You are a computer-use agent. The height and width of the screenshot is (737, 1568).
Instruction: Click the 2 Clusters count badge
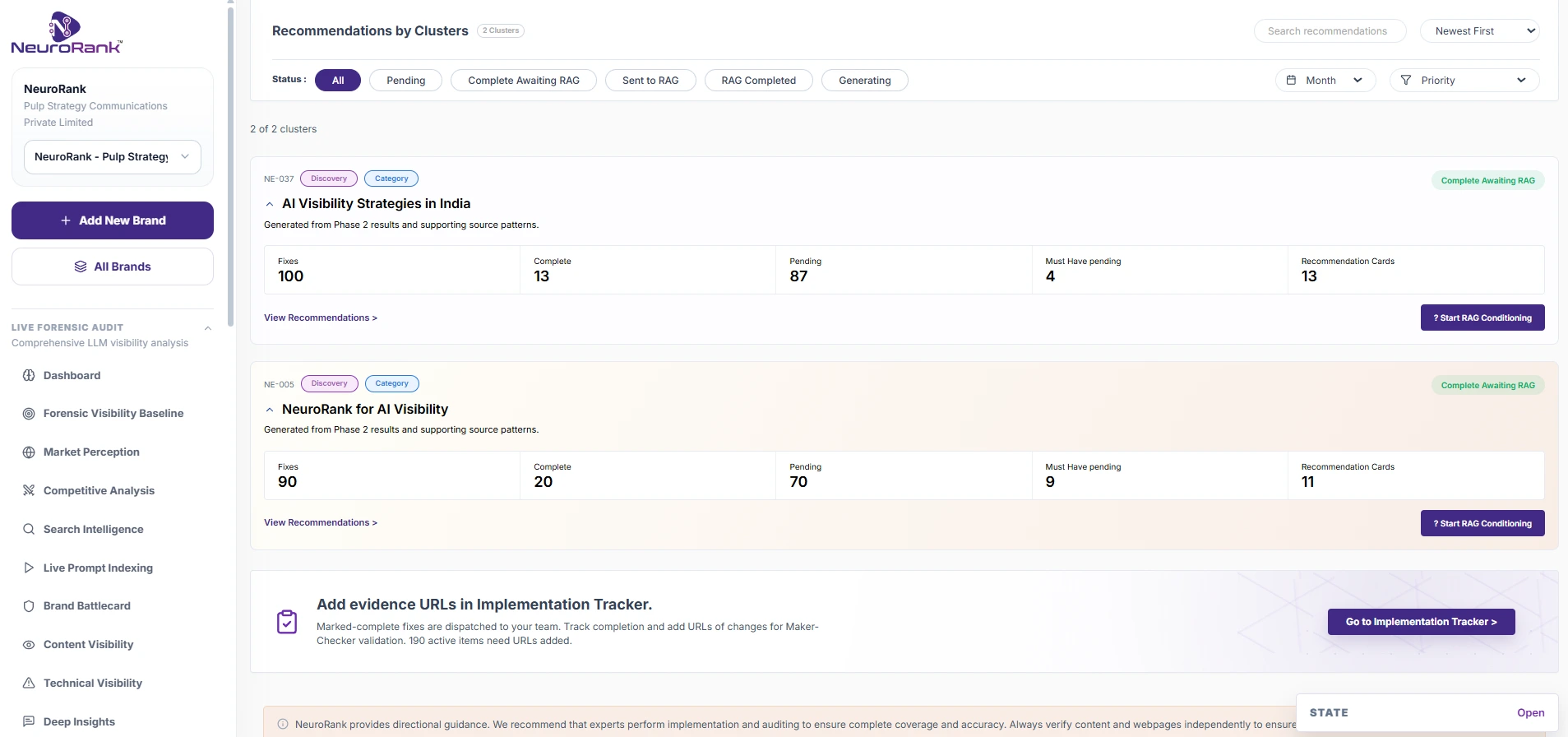pyautogui.click(x=501, y=30)
